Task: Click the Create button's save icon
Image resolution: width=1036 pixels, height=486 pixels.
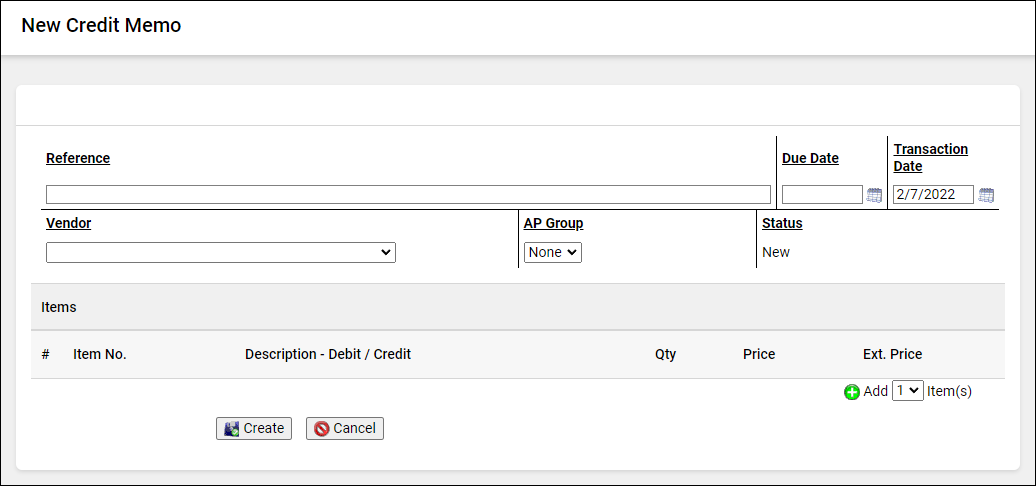Action: 231,429
